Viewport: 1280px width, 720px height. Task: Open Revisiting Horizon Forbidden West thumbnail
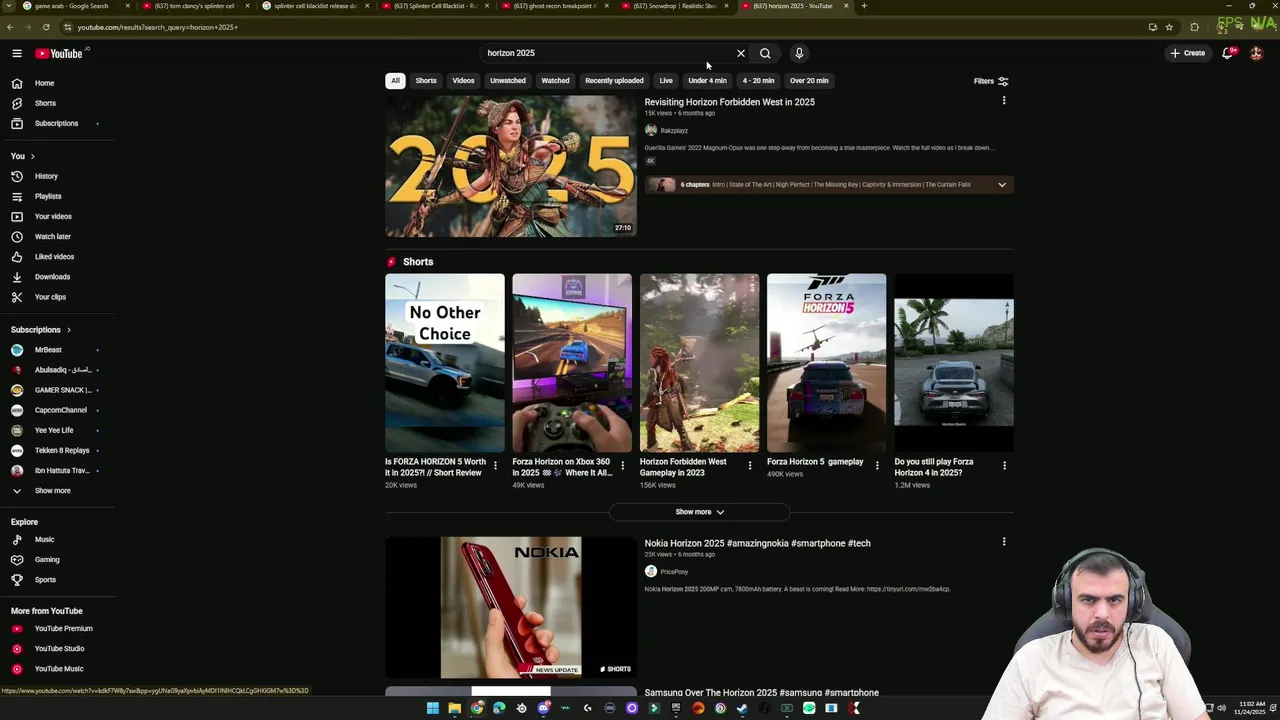point(510,166)
